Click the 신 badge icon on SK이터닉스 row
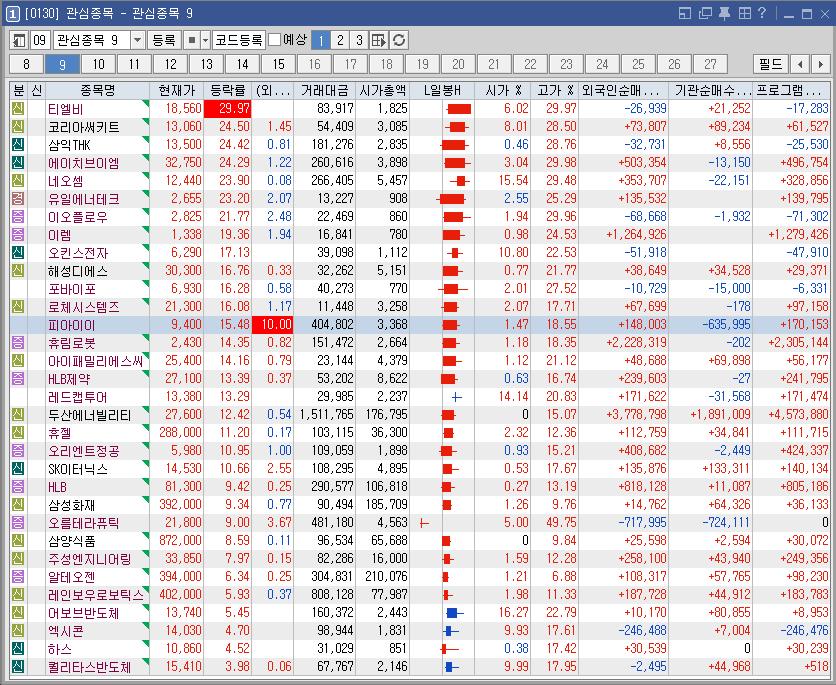 (x=18, y=469)
